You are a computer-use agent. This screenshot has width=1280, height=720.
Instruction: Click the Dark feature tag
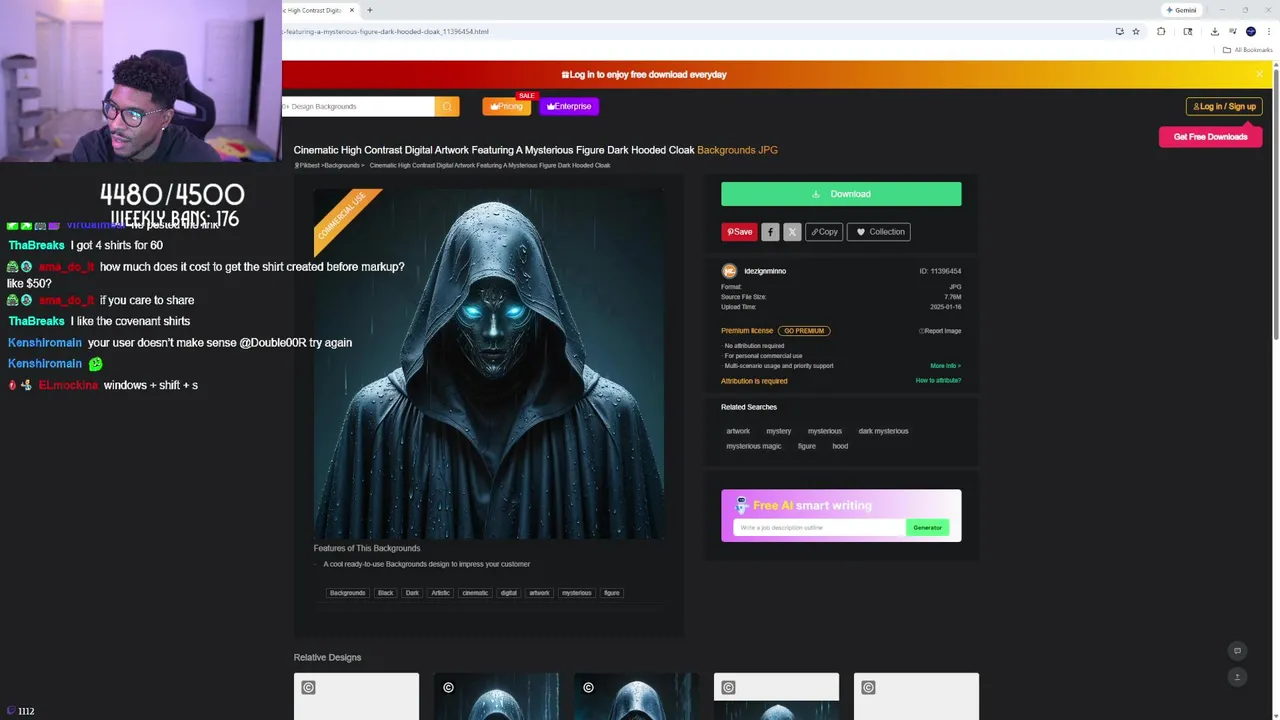click(x=412, y=593)
